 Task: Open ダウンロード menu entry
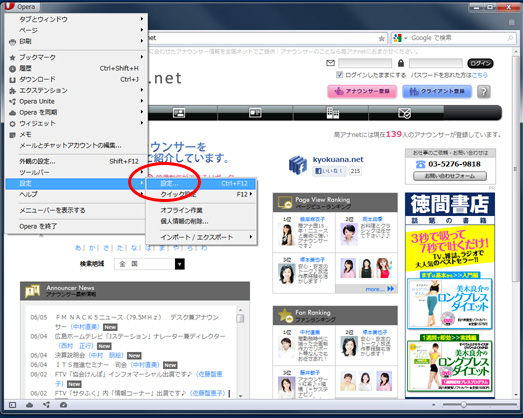[x=76, y=79]
